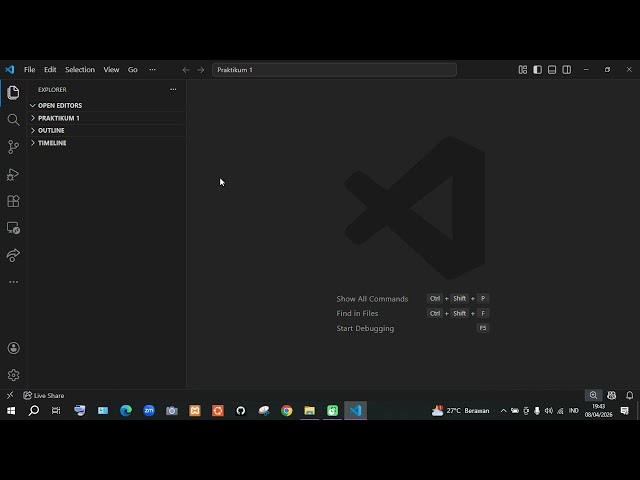Collapse the Open Editors section
The image size is (640, 480).
click(x=107, y=105)
